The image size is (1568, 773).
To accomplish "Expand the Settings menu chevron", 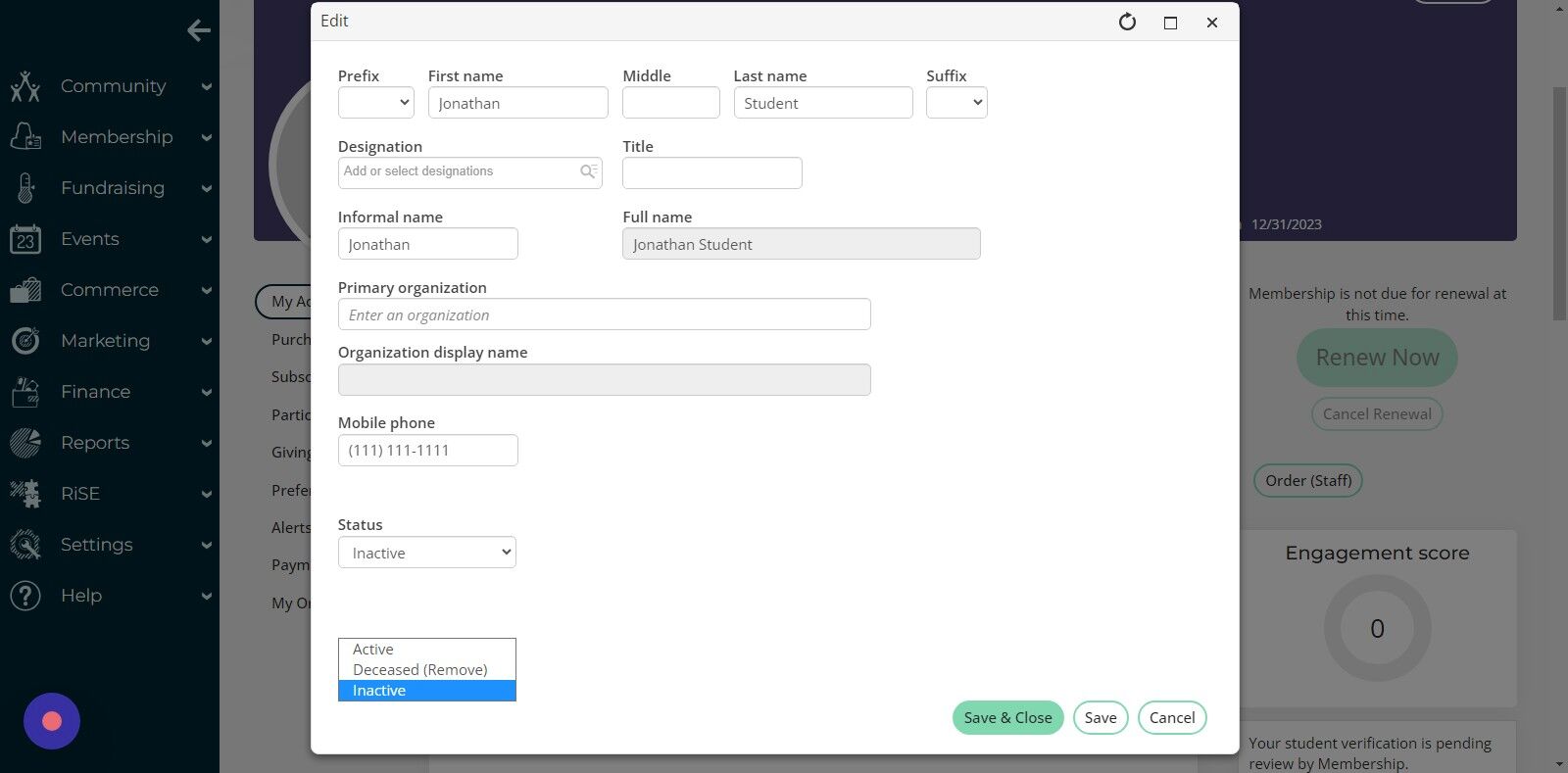I will point(206,546).
